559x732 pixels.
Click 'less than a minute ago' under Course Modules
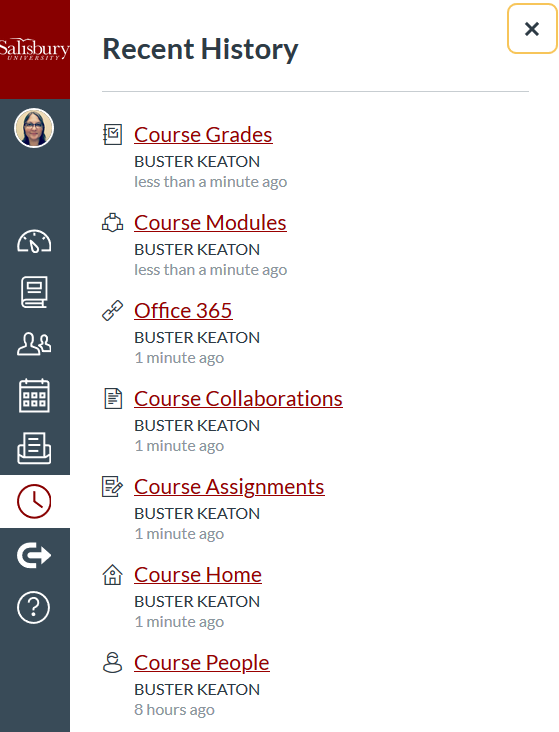[211, 270]
